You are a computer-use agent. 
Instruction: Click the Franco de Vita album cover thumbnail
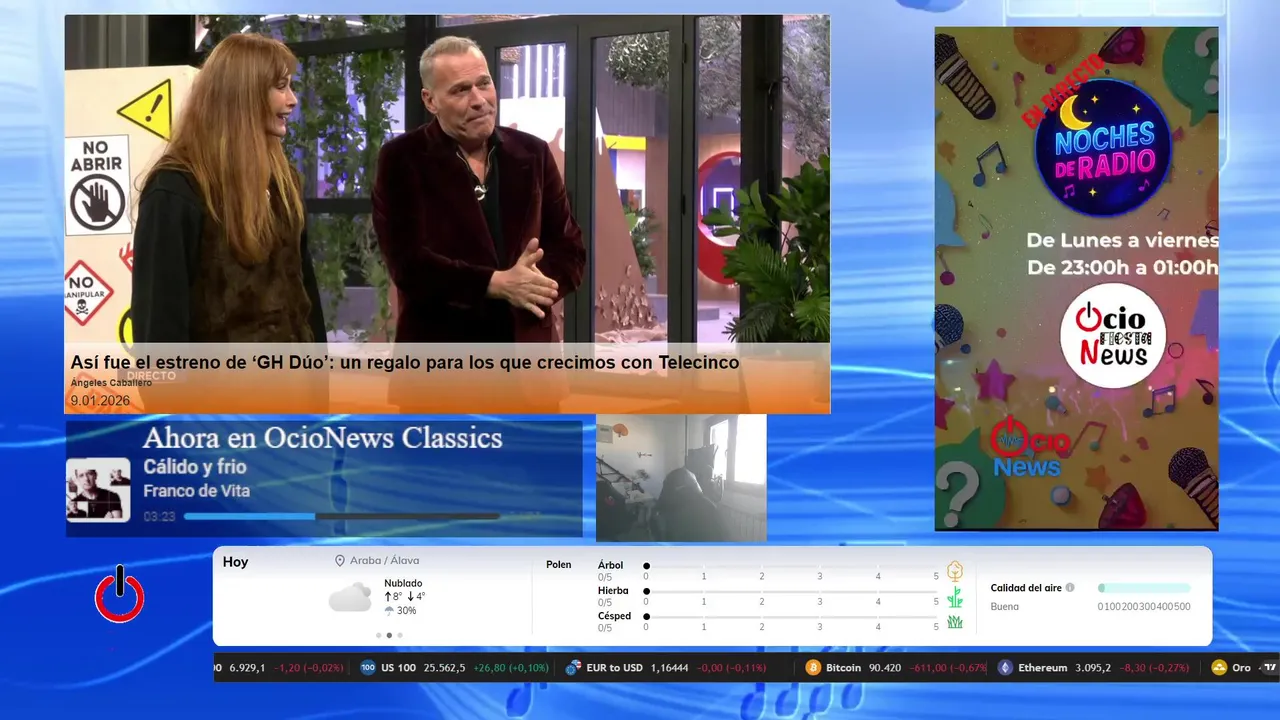pos(98,490)
